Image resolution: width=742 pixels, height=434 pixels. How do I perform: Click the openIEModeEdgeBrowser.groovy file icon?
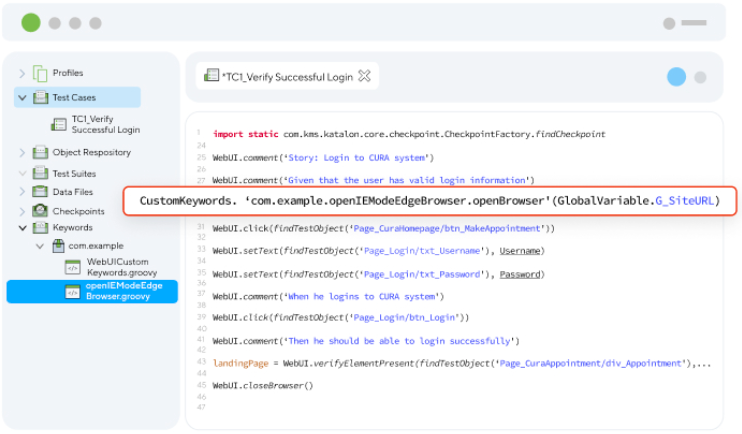click(x=72, y=292)
